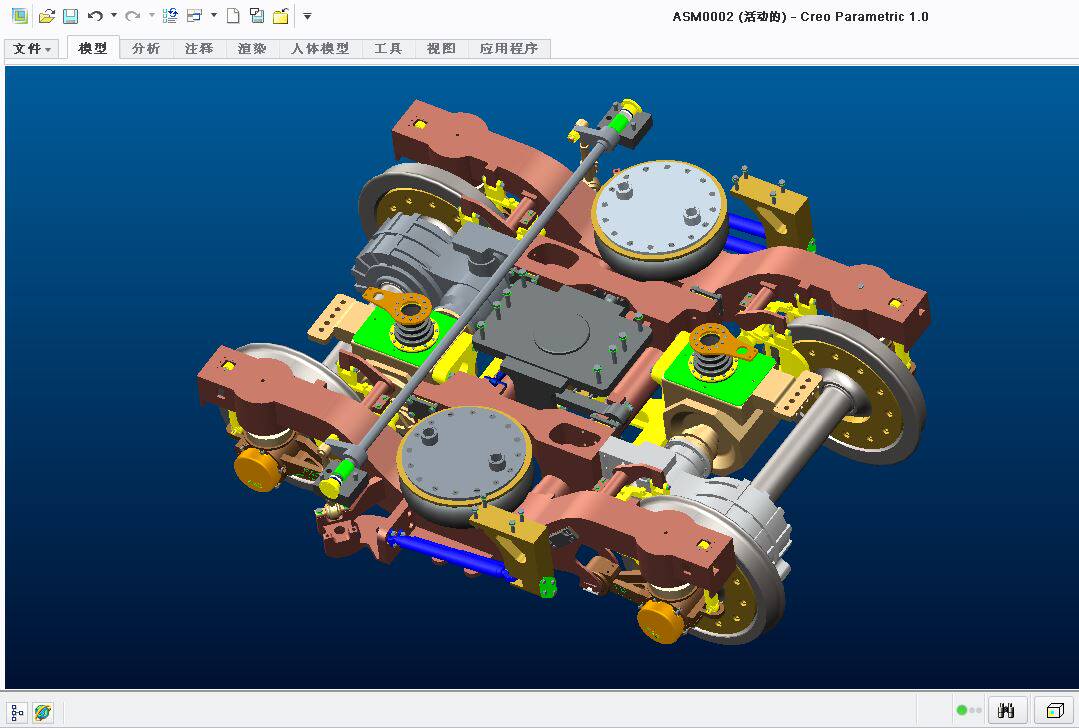1079x728 pixels.
Task: Click the binoculars find button
Action: pyautogui.click(x=1006, y=710)
